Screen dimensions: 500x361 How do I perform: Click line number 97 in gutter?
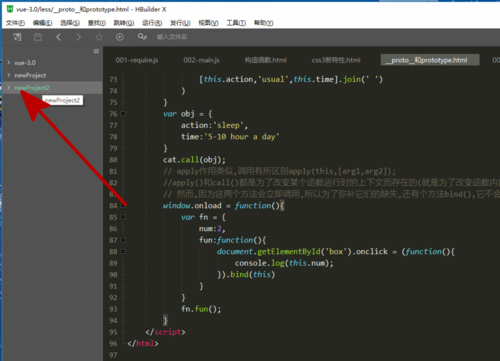(x=113, y=355)
